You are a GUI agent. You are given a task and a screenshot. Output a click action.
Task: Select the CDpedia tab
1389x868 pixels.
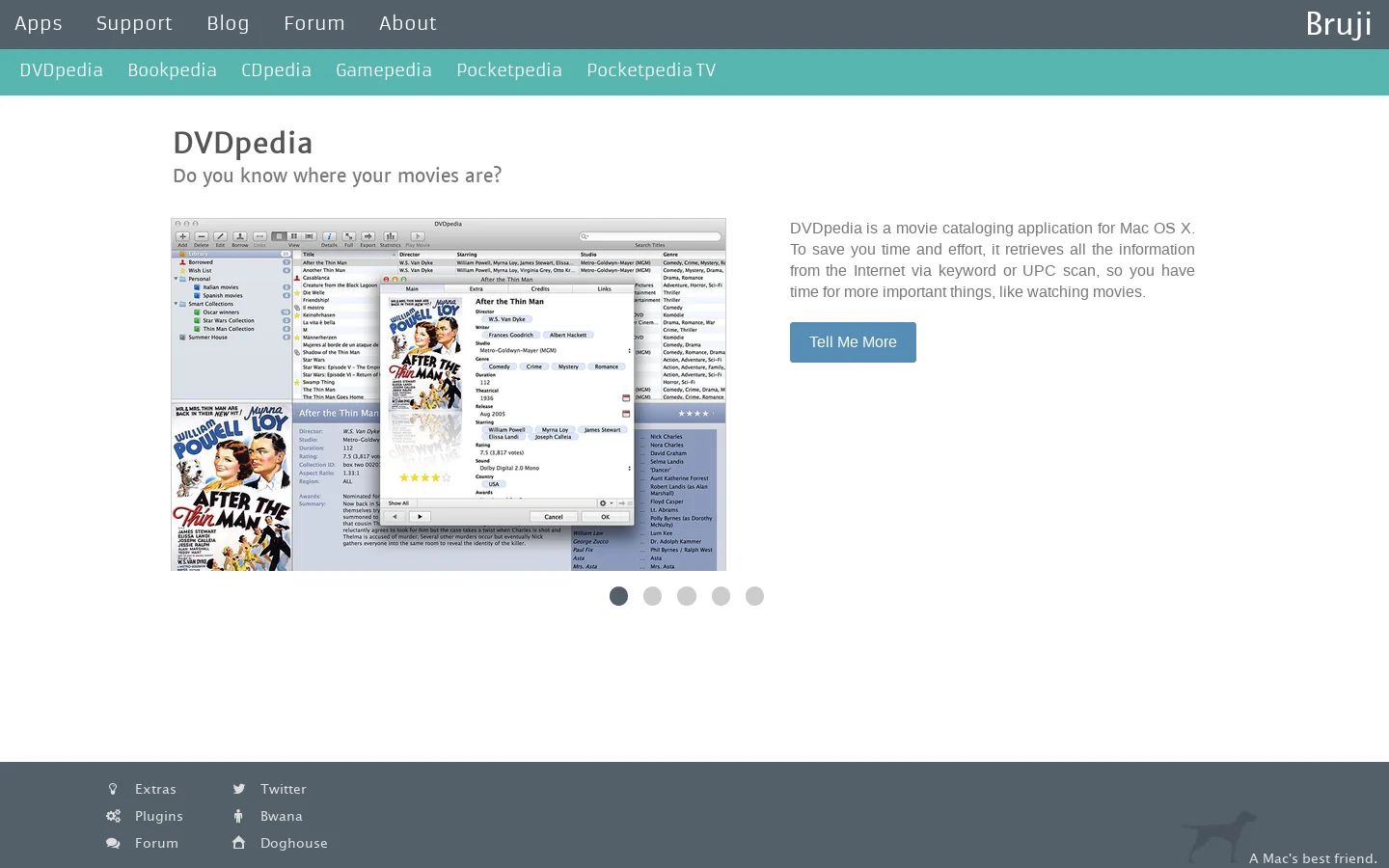(x=276, y=70)
